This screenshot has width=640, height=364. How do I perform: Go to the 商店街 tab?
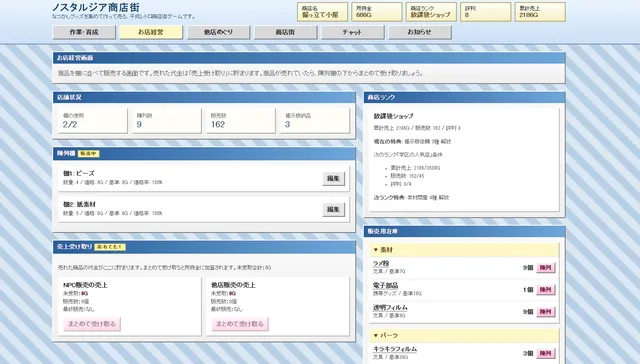pos(285,32)
